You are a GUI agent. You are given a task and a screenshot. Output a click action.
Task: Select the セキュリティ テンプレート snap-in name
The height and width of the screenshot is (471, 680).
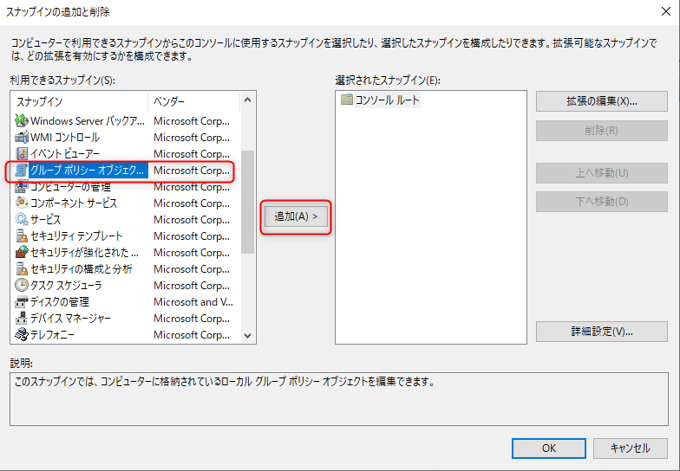pos(76,236)
